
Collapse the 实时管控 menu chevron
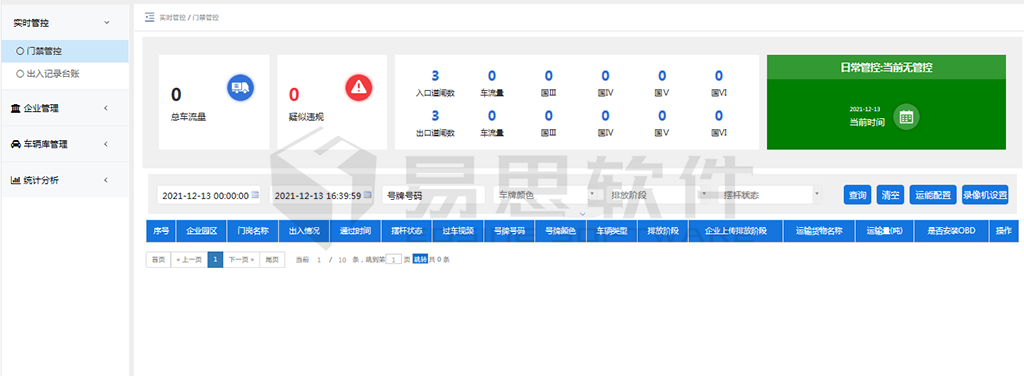coord(106,23)
